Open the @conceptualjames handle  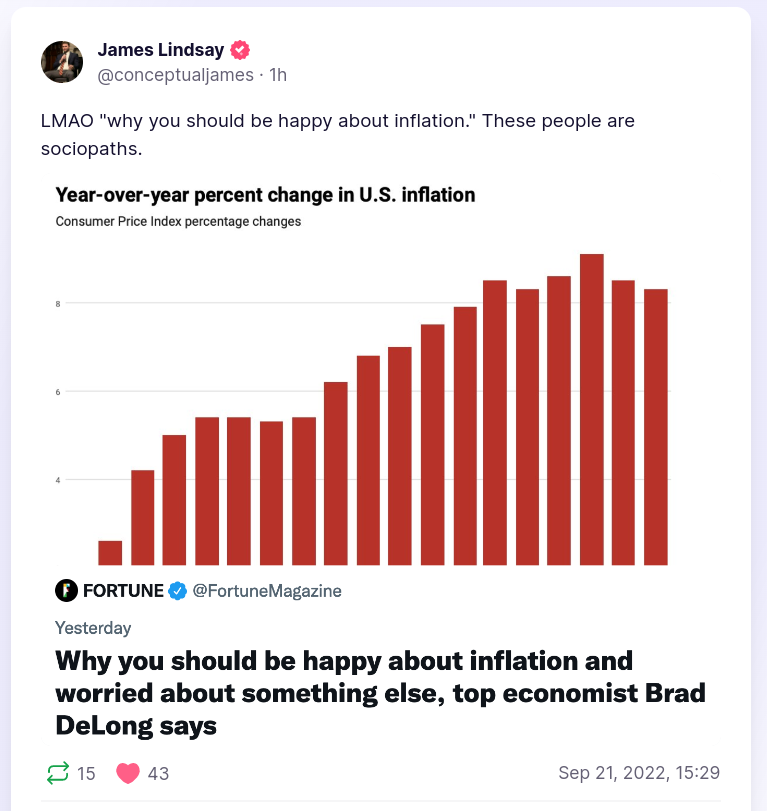pyautogui.click(x=175, y=75)
